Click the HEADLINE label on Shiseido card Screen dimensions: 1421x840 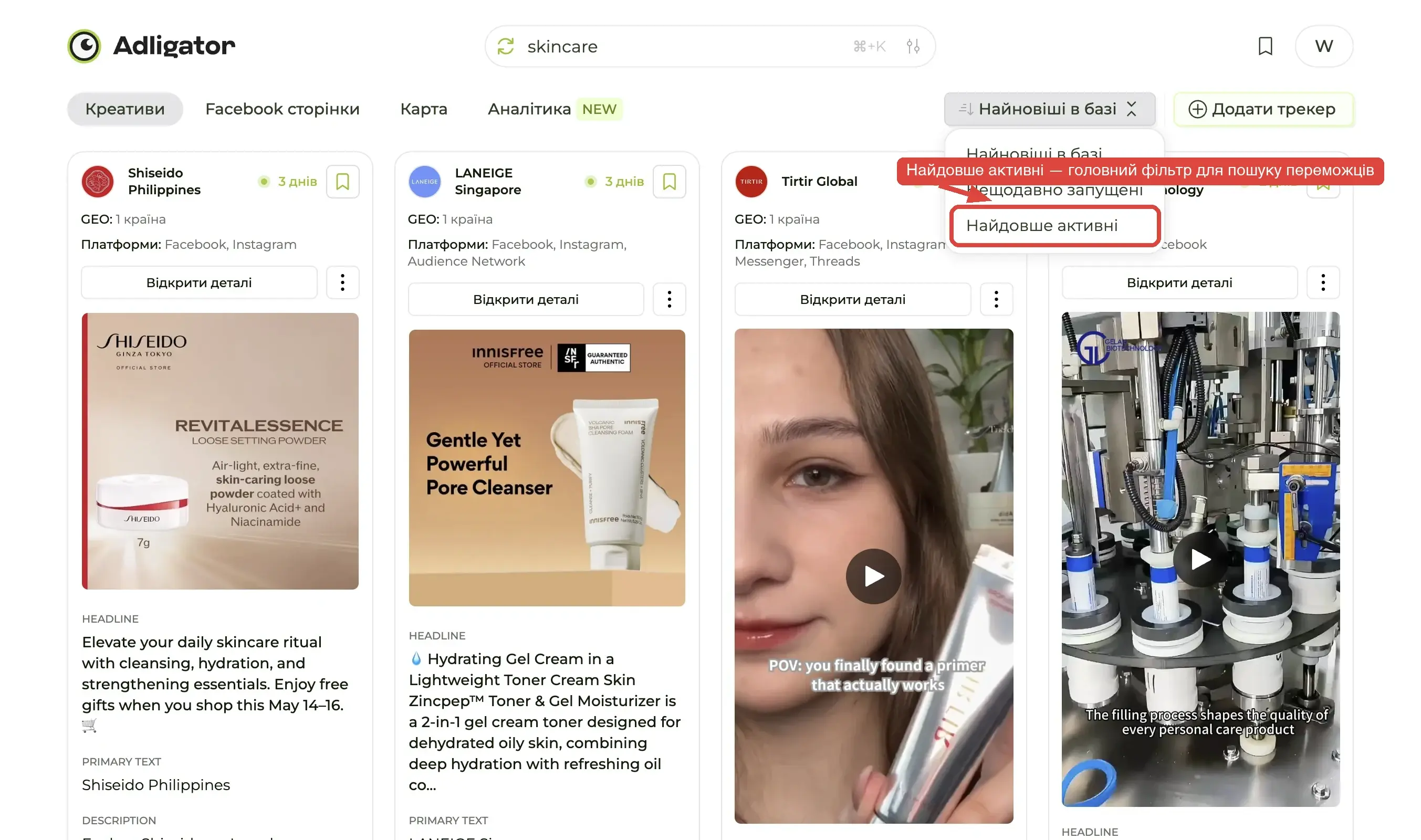coord(110,619)
